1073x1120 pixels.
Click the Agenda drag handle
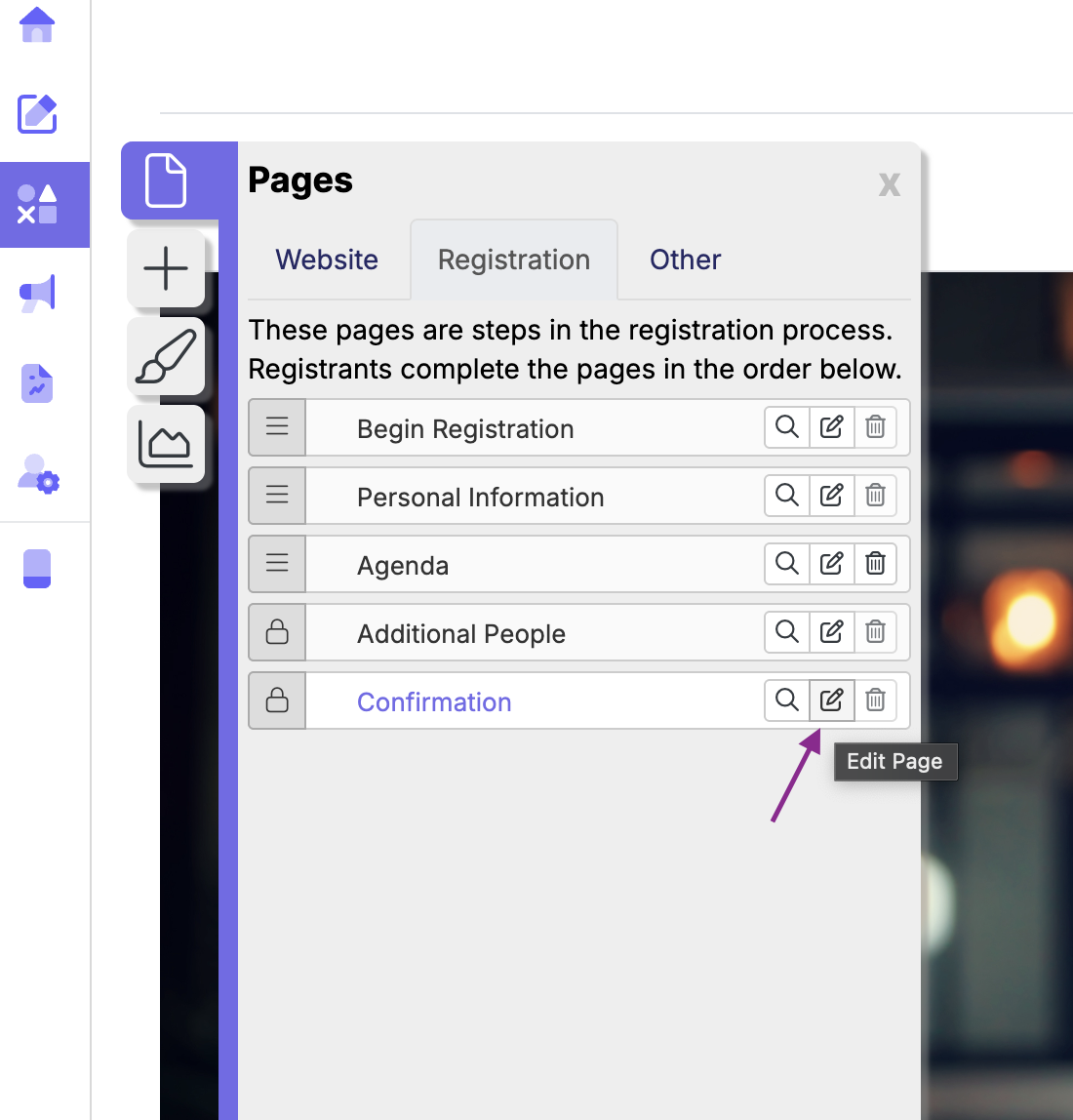pyautogui.click(x=277, y=564)
